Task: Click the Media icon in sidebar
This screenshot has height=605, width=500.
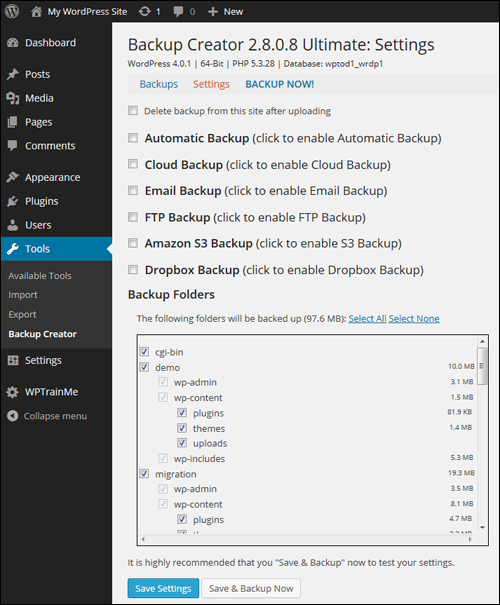Action: 13,98
